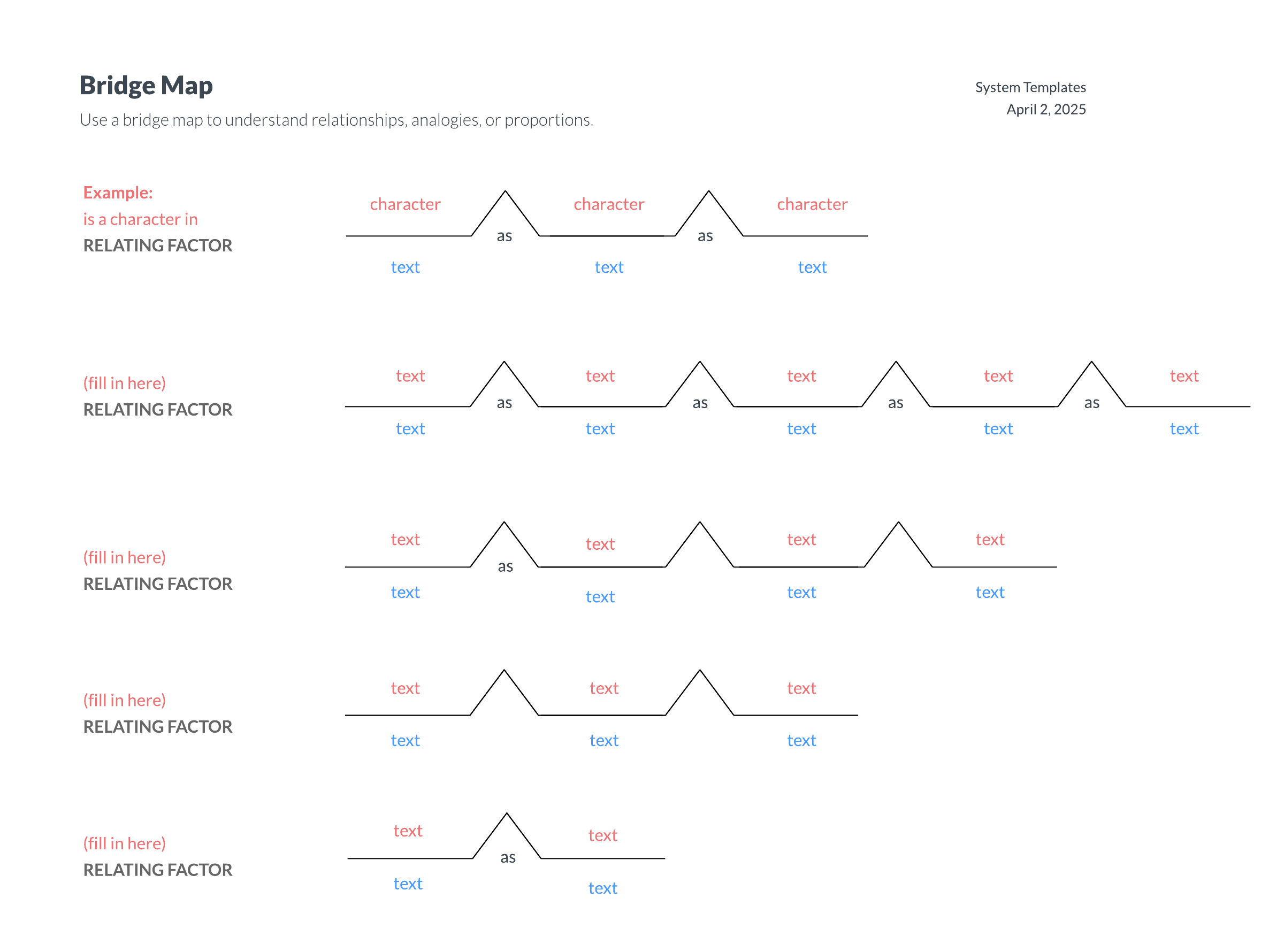Screen dimensions: 1284x952
Task: Click the April 2, 2025 date
Action: click(x=1045, y=110)
